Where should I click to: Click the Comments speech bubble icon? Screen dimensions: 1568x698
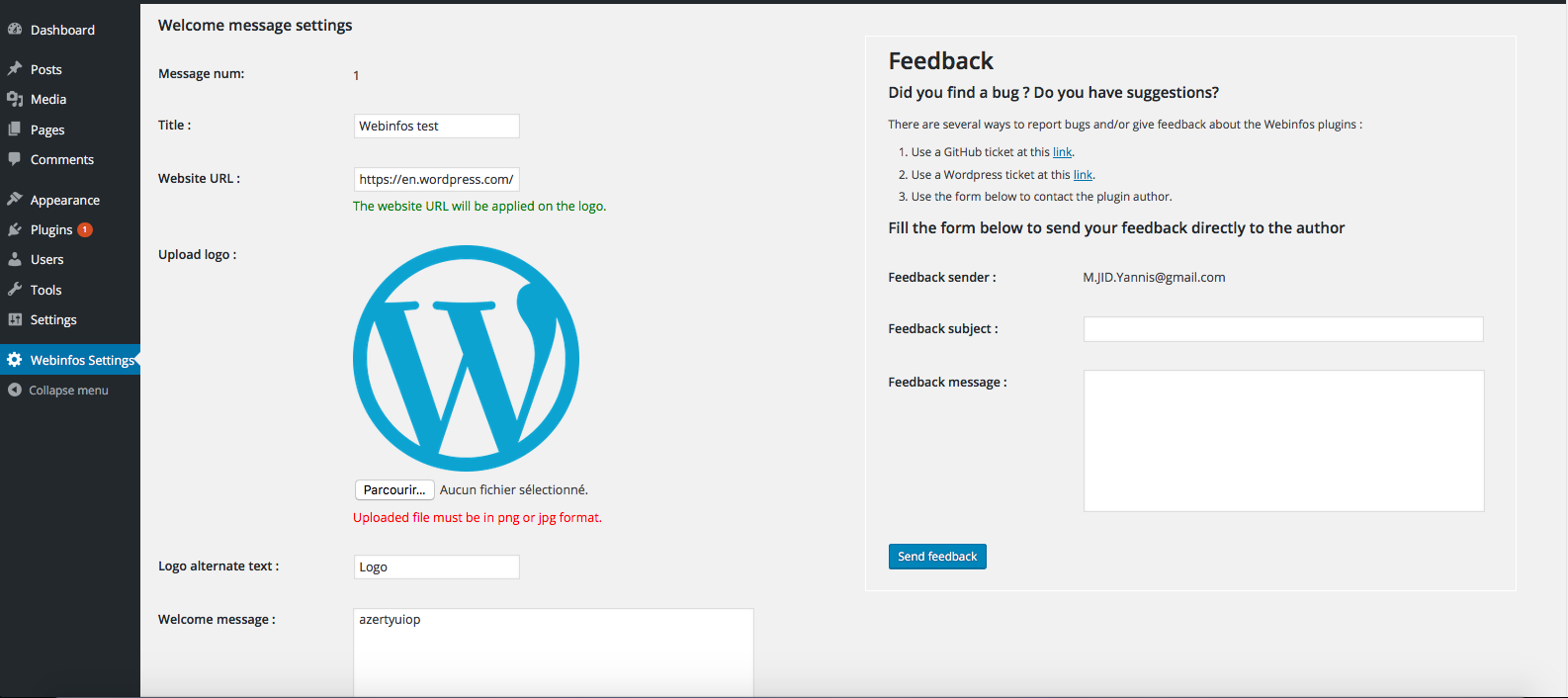coord(15,159)
